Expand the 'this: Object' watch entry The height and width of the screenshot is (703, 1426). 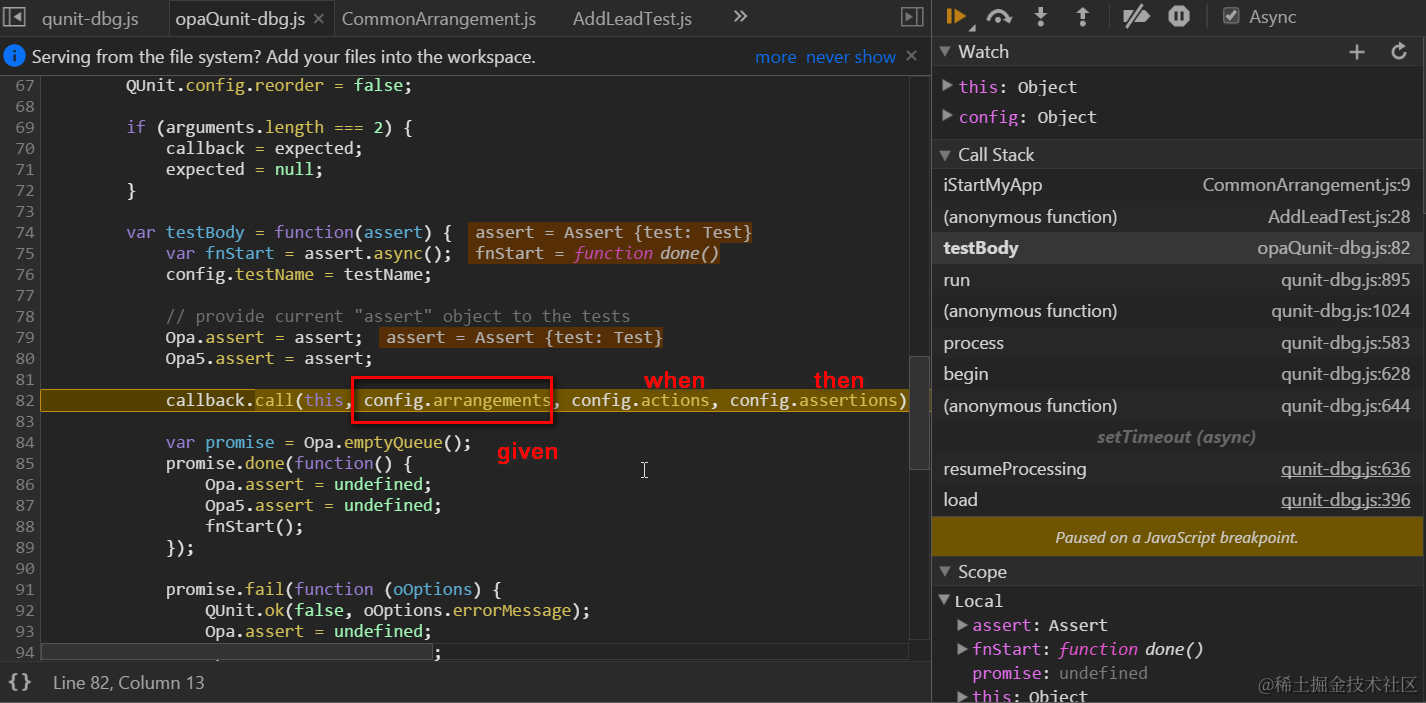pyautogui.click(x=947, y=86)
